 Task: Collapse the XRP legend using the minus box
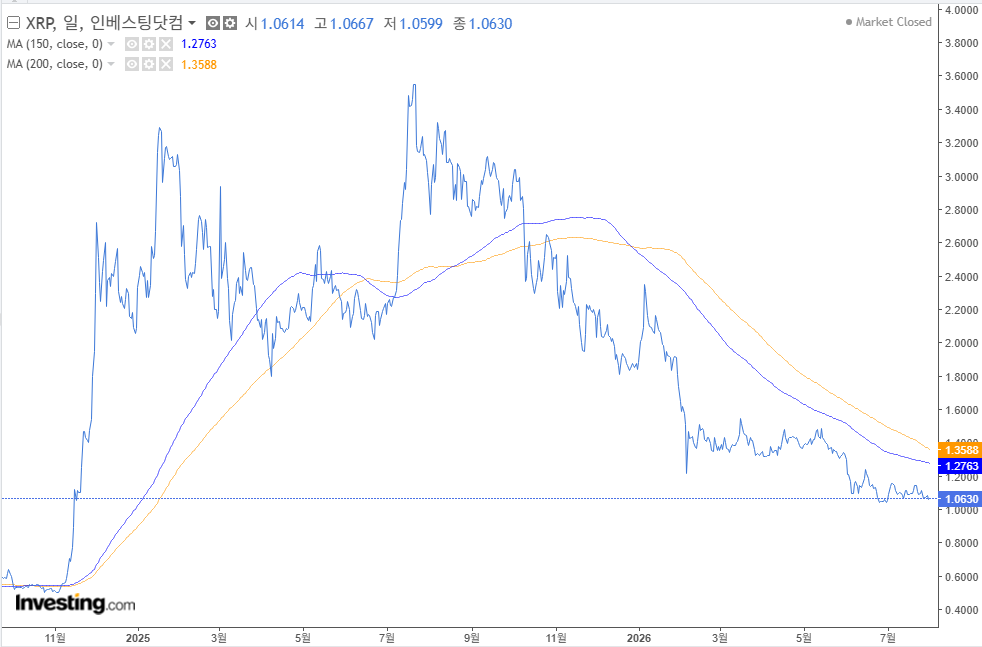(x=13, y=24)
